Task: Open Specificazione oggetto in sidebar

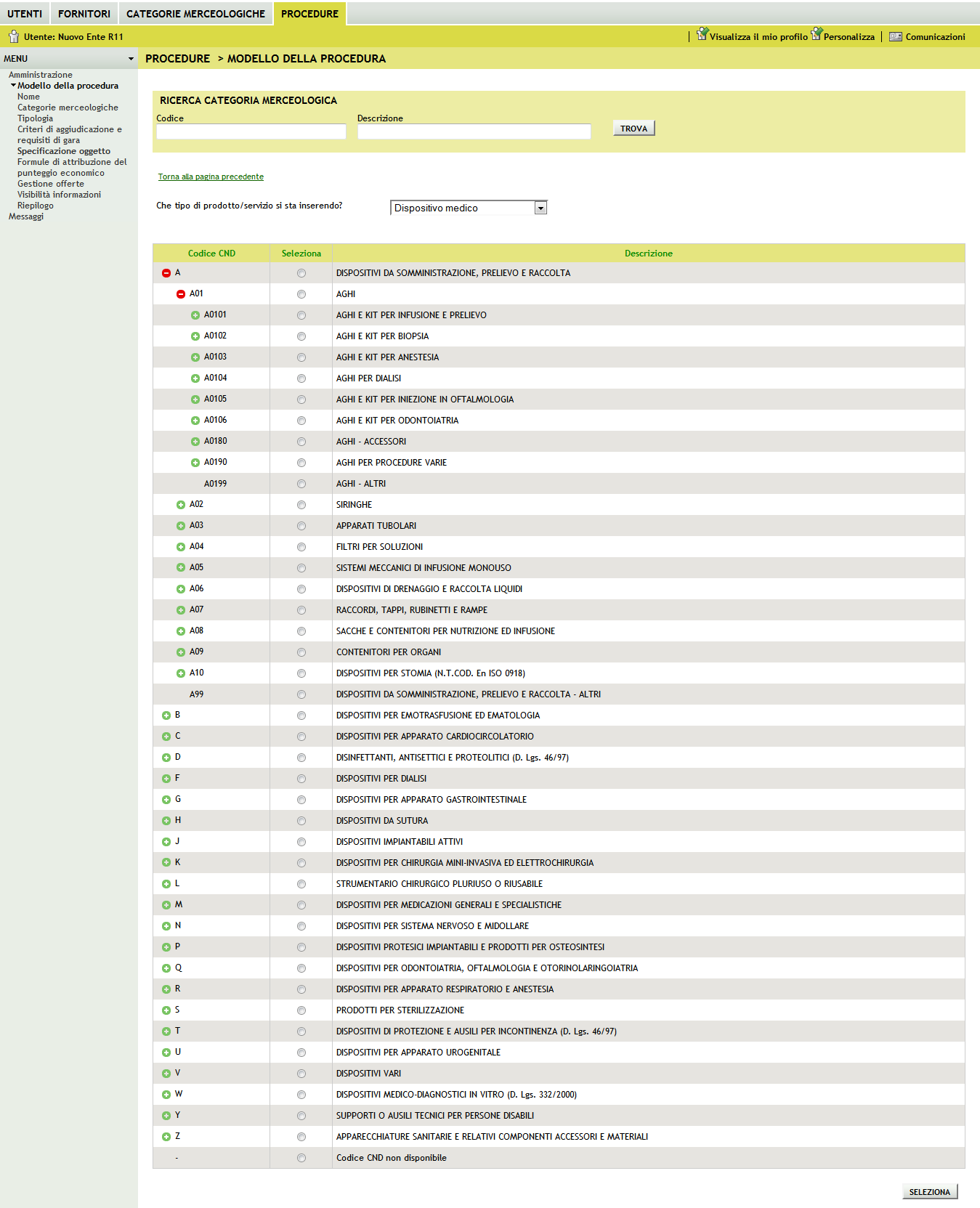Action: (64, 151)
